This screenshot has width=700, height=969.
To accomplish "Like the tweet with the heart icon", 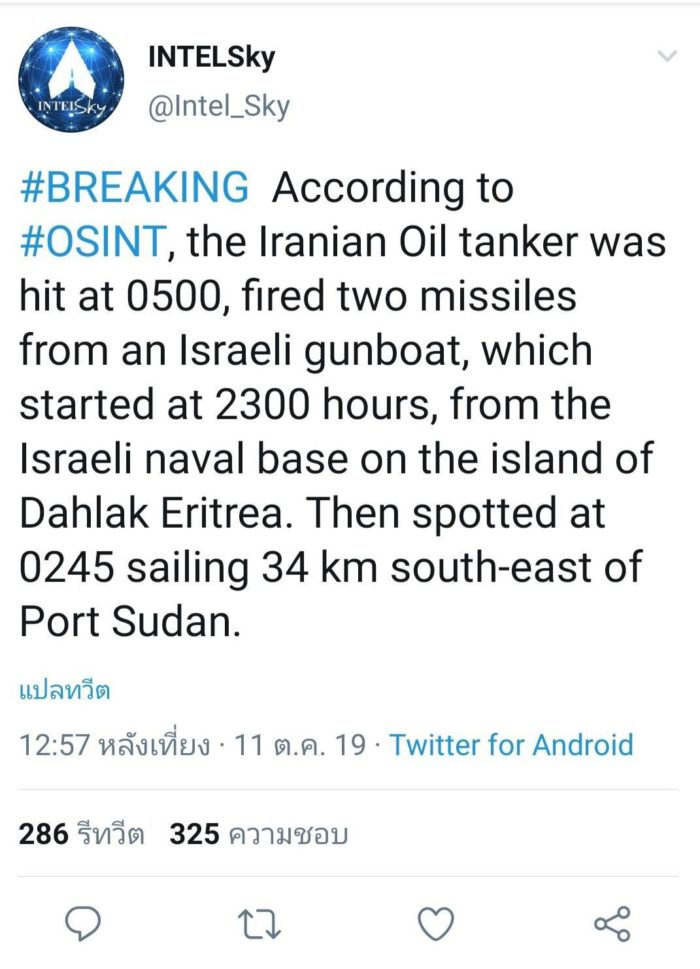I will point(435,924).
